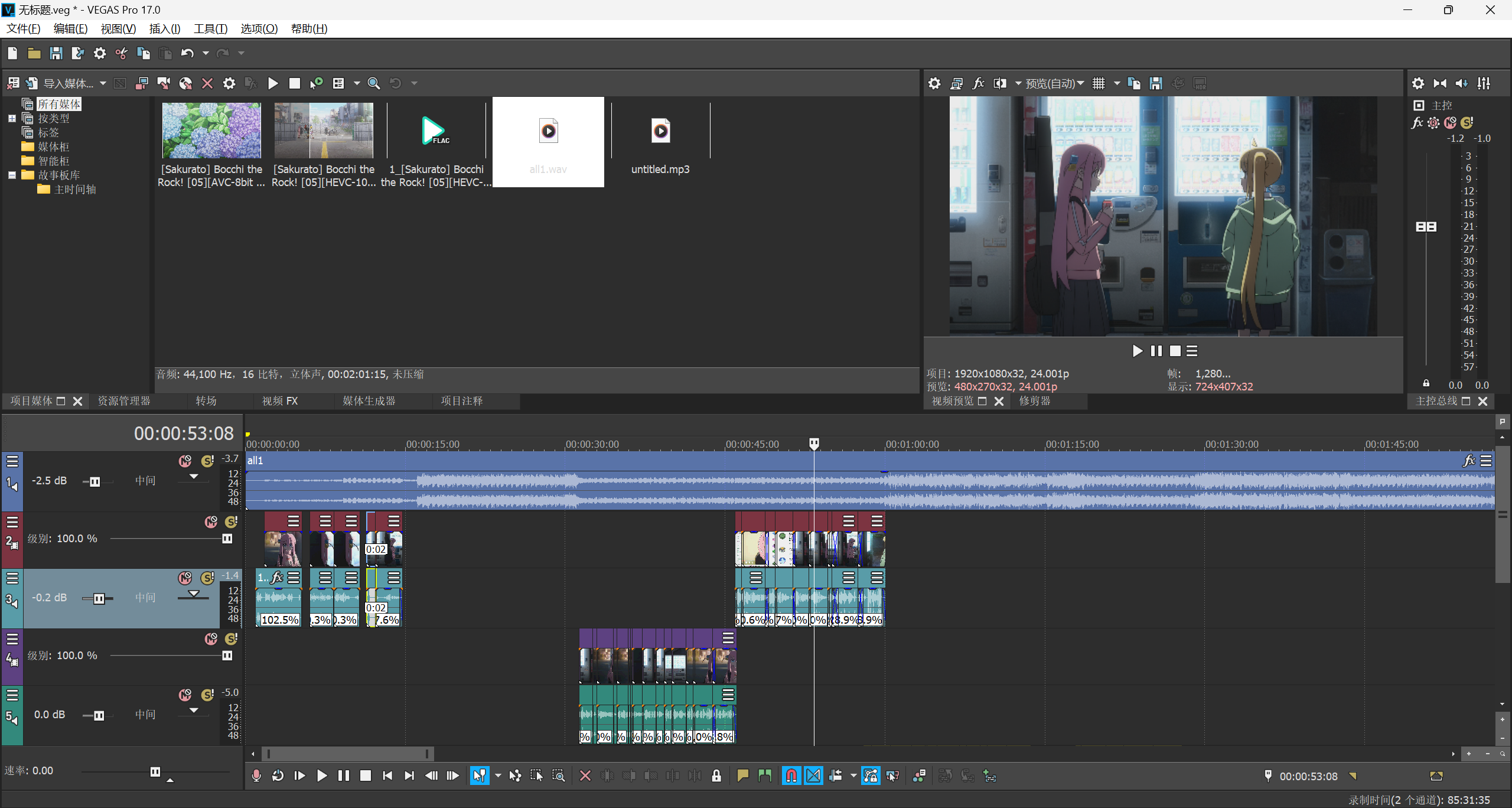Select the zoom edit tool
Screen dimensions: 1512x808
(558, 776)
